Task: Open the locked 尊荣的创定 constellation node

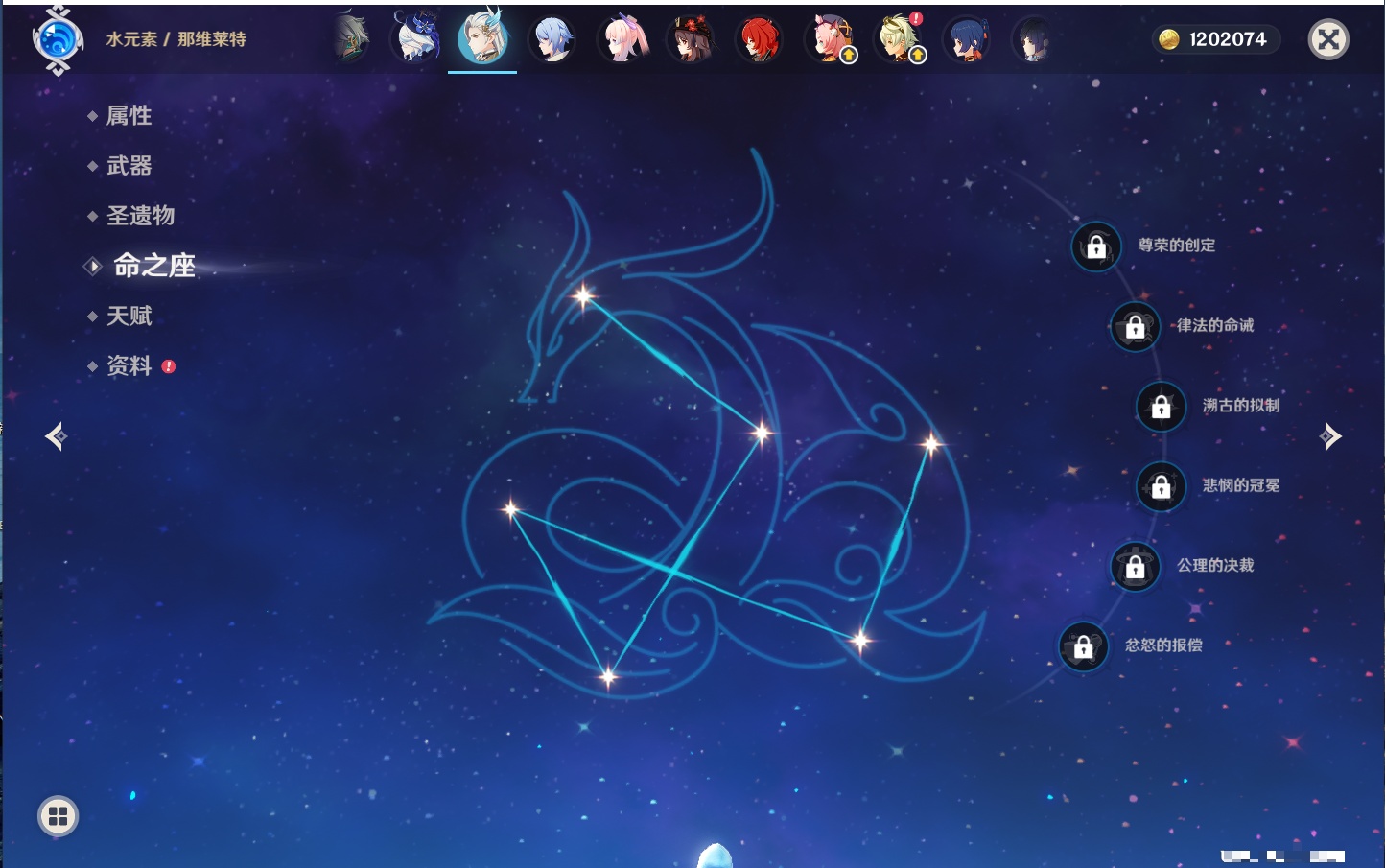Action: tap(1096, 247)
